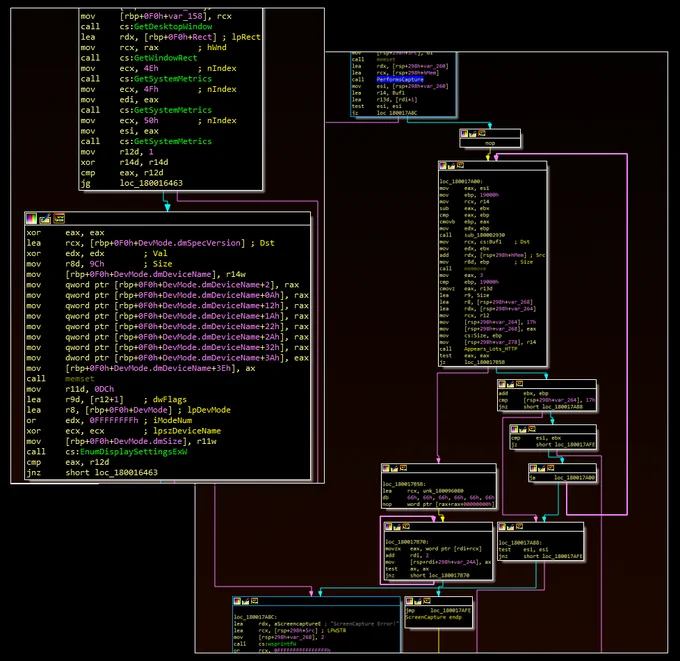Open color picker on the nop node

point(464,134)
